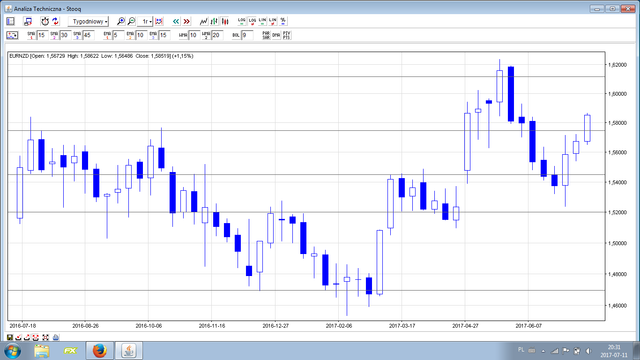
Task: Toggle the side panel icon
Action: tap(10, 21)
